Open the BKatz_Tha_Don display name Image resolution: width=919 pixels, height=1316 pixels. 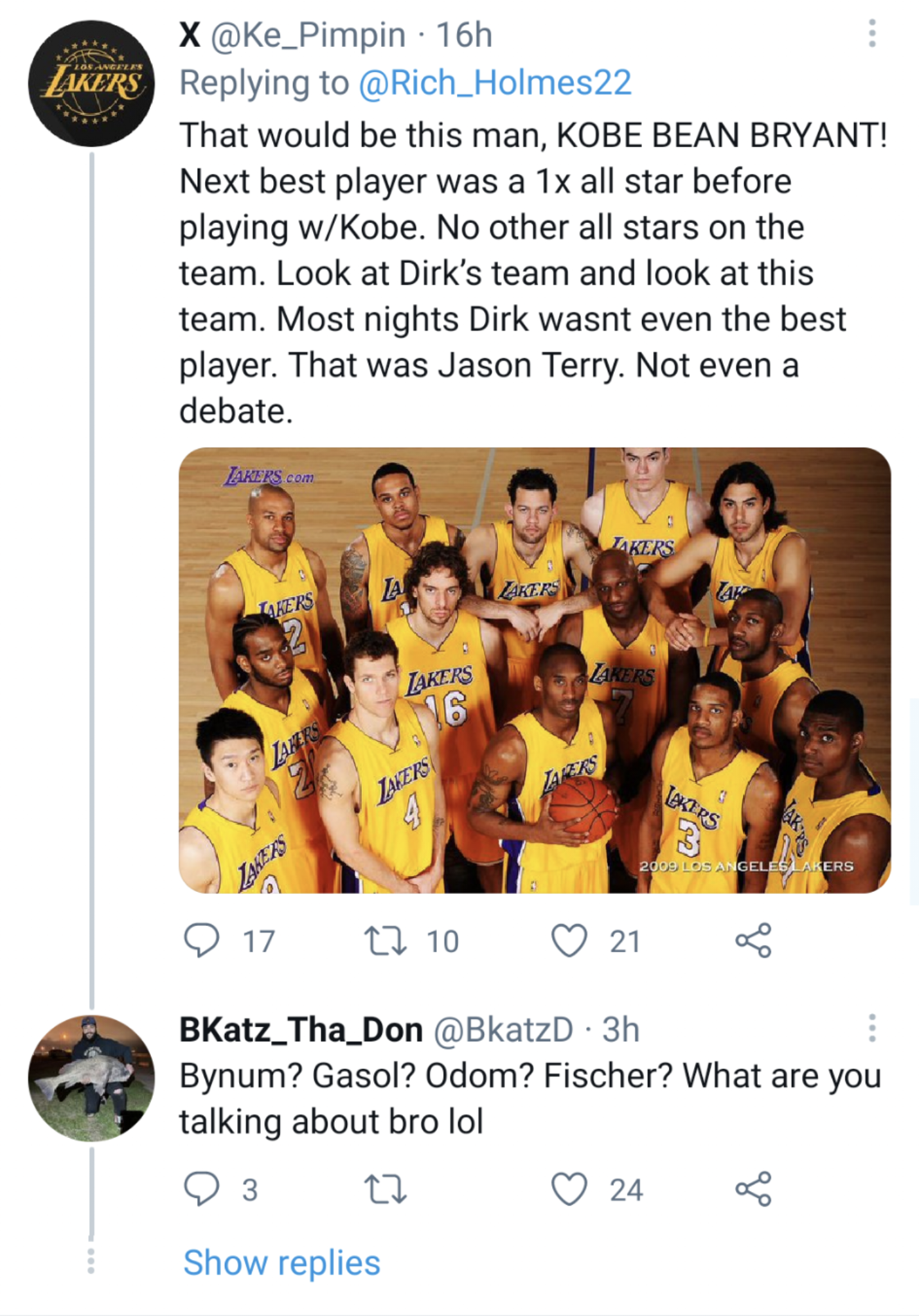click(301, 1029)
